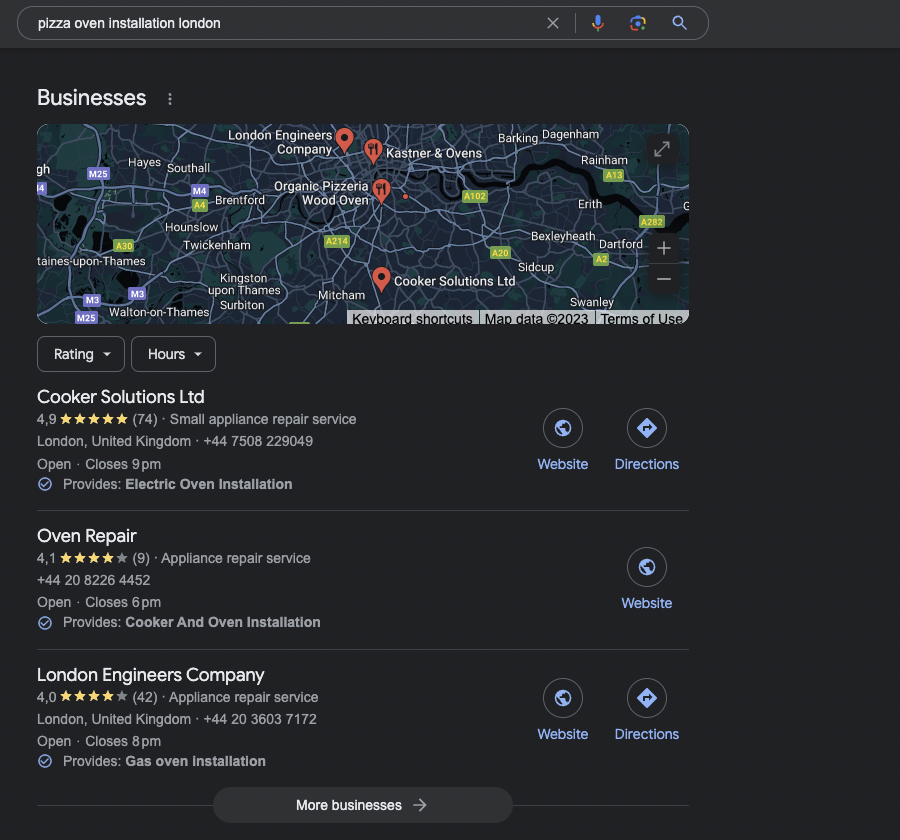Image resolution: width=900 pixels, height=840 pixels.
Task: Click the Businesses section heading
Action: (92, 98)
